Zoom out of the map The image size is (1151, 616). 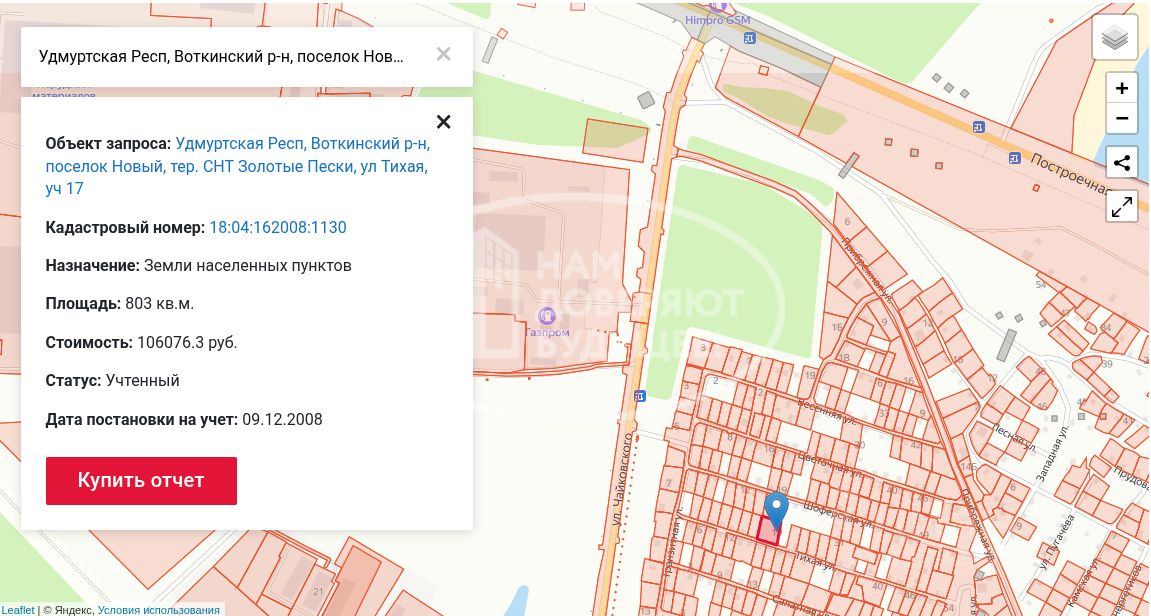click(x=1121, y=118)
